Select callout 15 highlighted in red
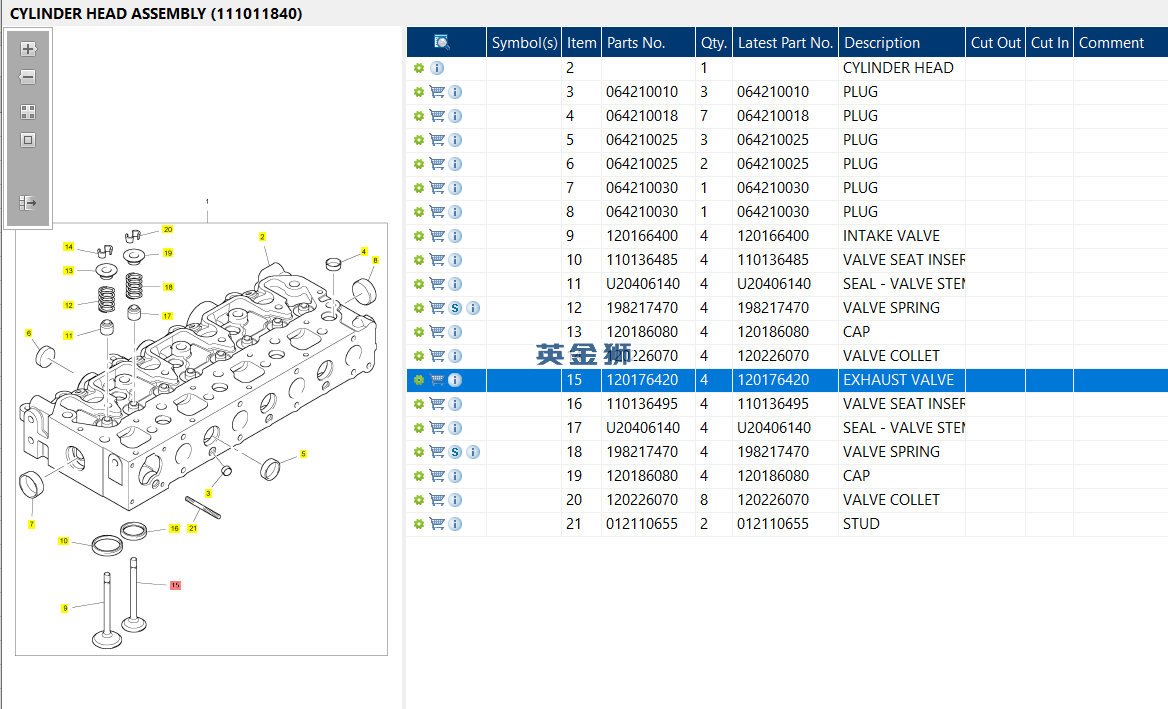Image resolution: width=1168 pixels, height=709 pixels. click(175, 585)
